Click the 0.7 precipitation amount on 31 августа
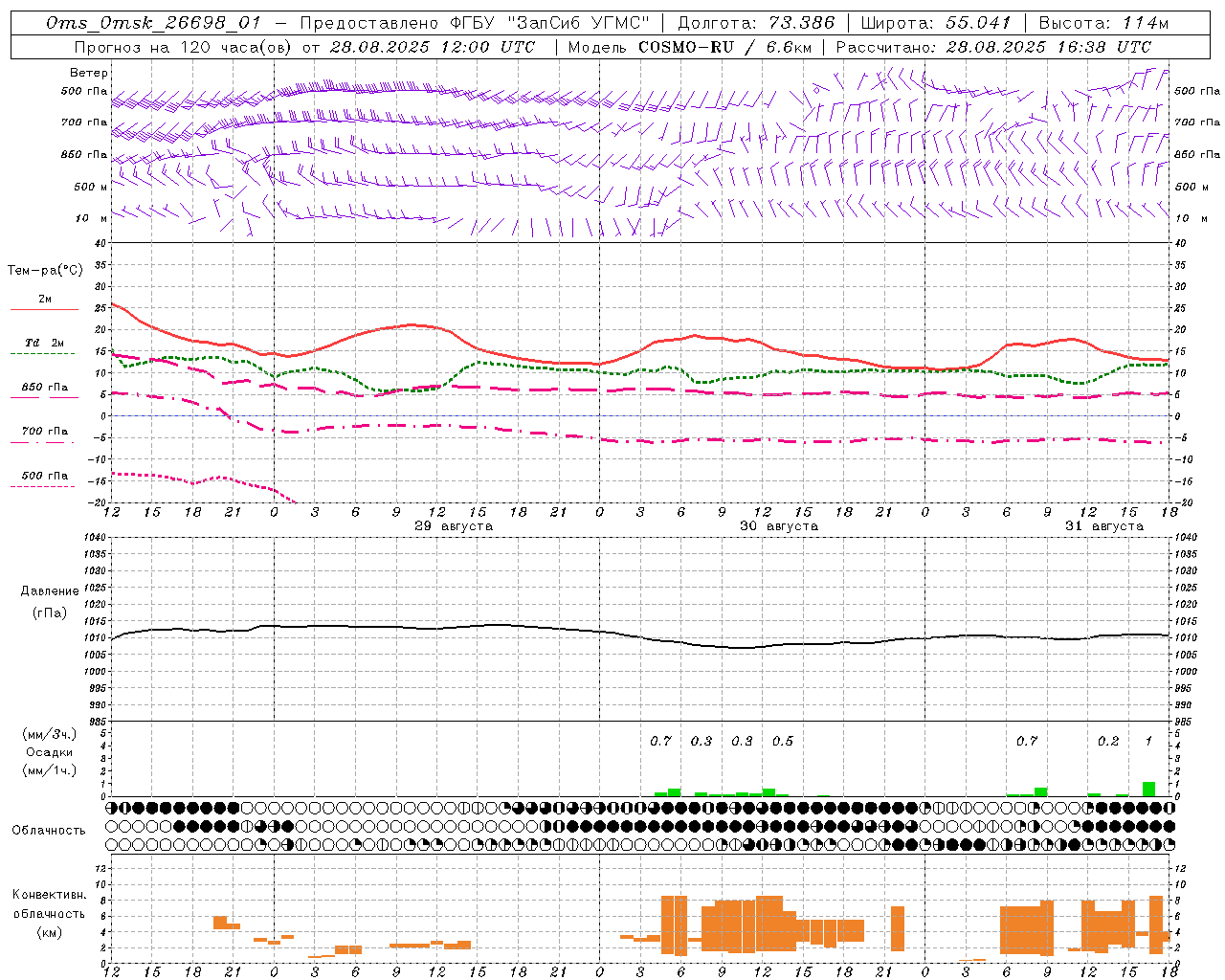The width and height of the screenshot is (1225, 980). pyautogui.click(x=1027, y=741)
